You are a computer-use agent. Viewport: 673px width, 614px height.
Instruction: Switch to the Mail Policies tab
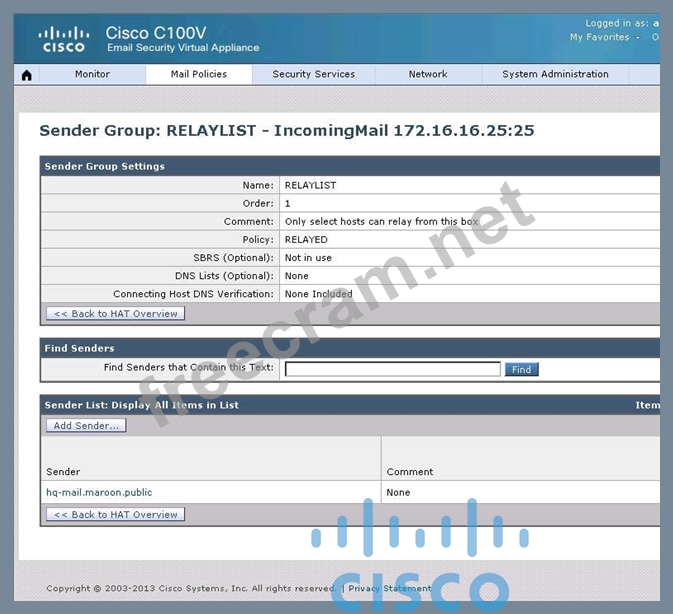[x=198, y=74]
